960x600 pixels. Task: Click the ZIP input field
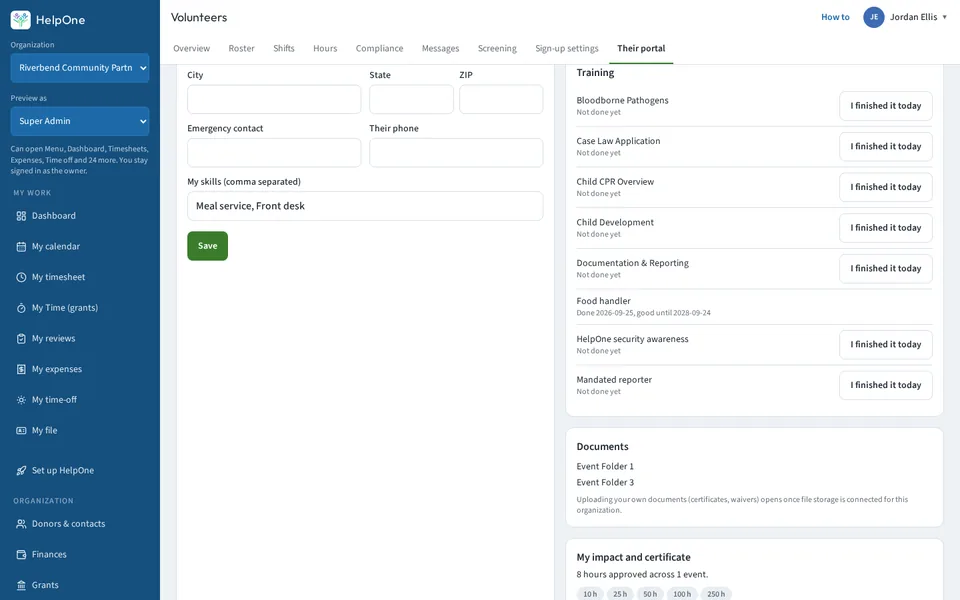[x=501, y=99]
